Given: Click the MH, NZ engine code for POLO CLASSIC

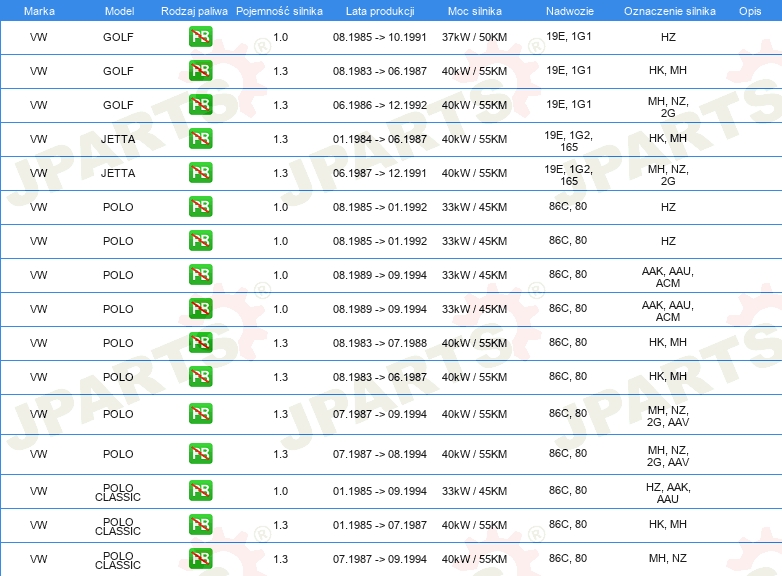Looking at the screenshot, I should pos(668,559).
